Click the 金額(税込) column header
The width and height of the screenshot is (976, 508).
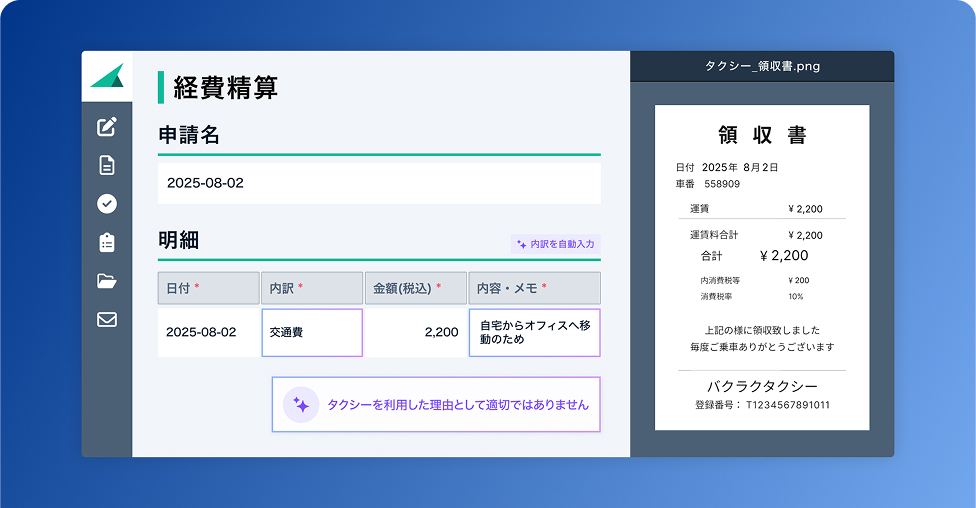coord(415,288)
